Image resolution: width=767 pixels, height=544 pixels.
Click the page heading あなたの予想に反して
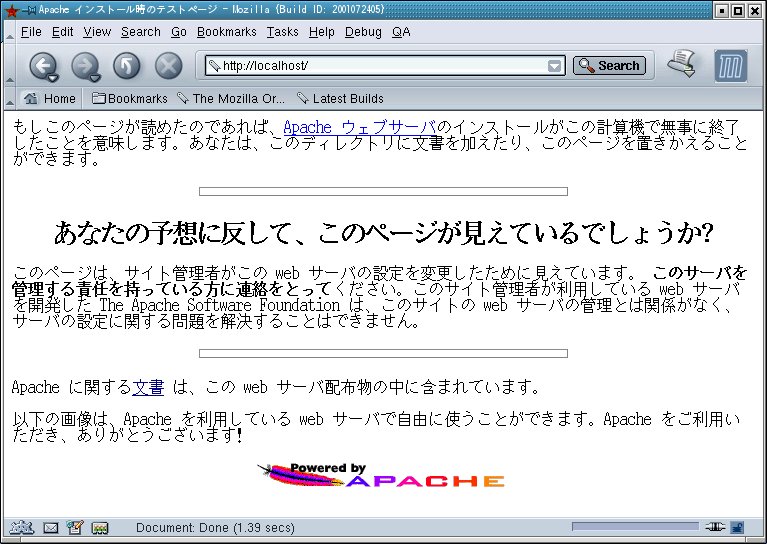(383, 233)
